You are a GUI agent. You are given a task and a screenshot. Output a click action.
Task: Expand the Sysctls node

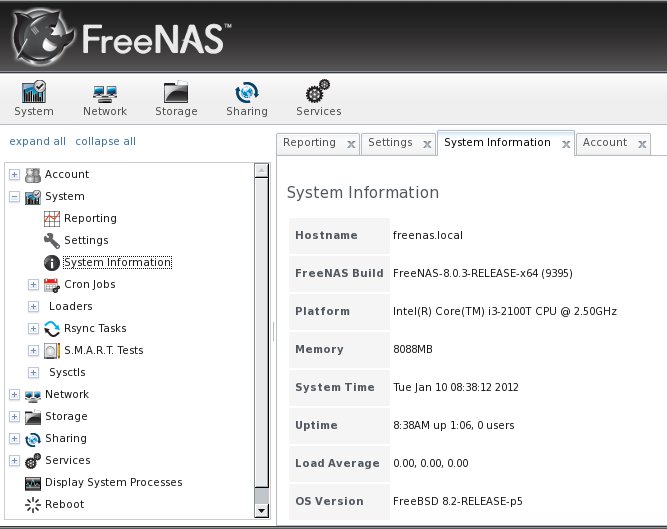click(x=33, y=373)
